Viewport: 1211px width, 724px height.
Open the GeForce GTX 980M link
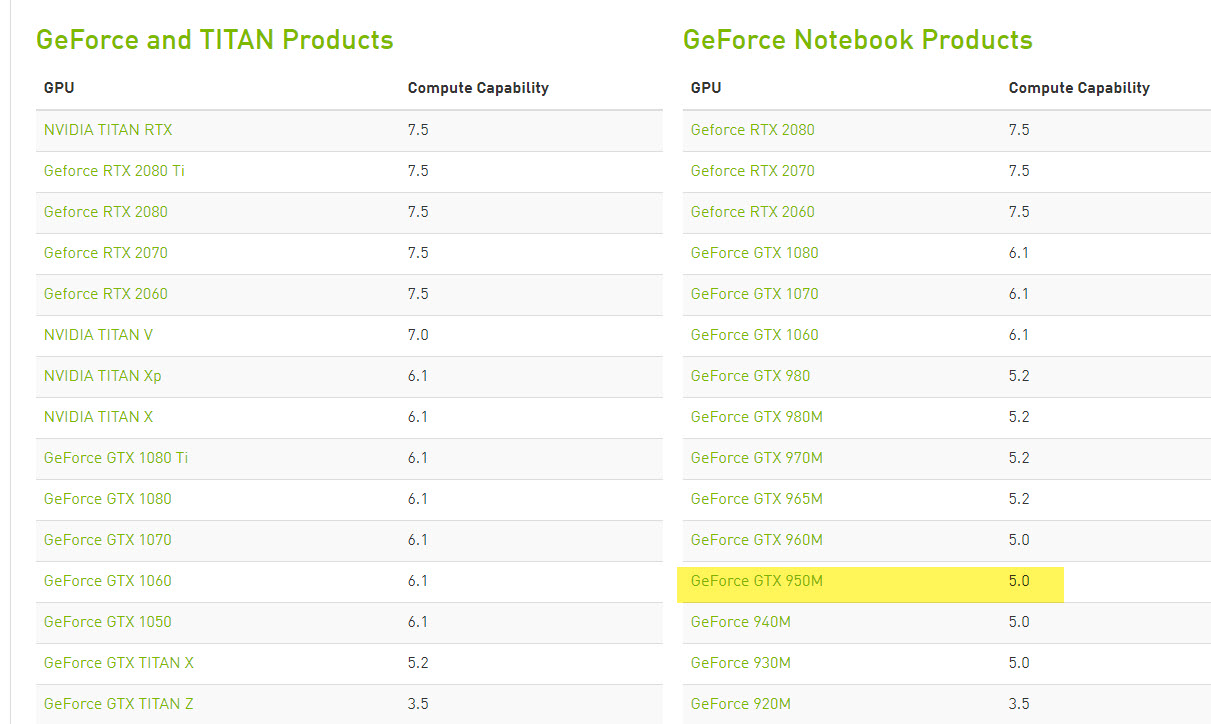pos(757,417)
